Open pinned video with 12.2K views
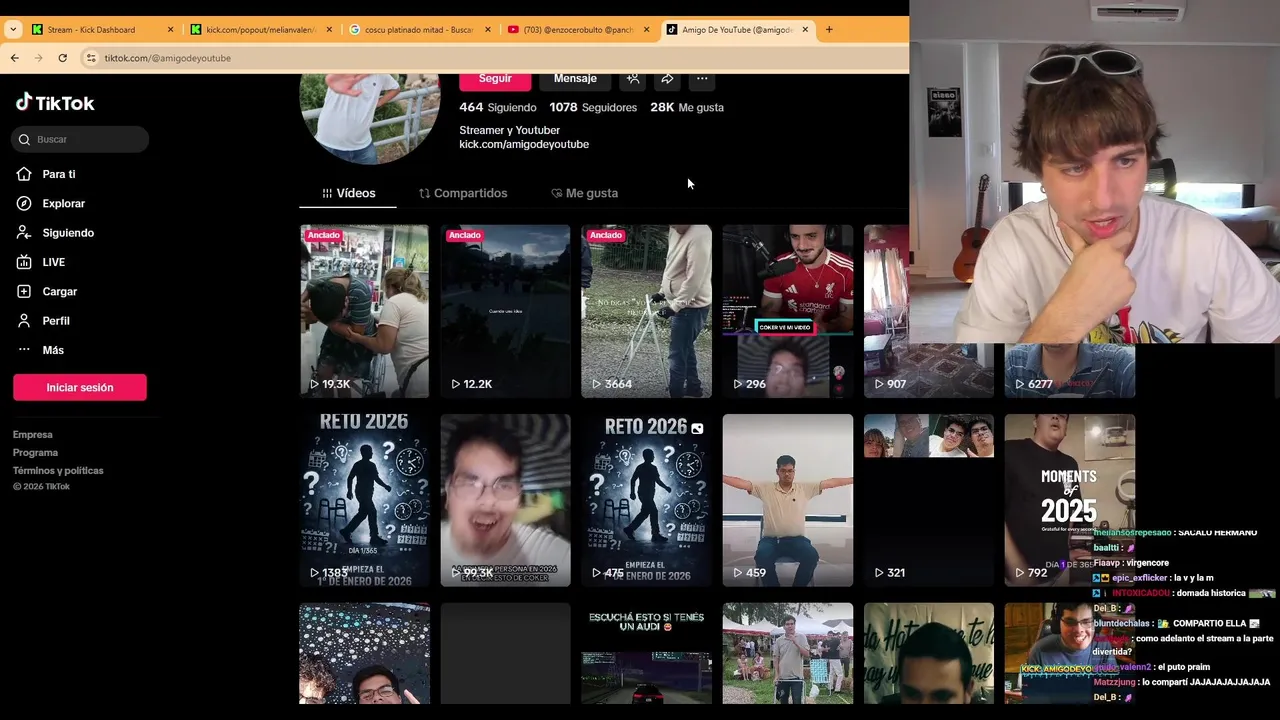1280x720 pixels. (x=506, y=311)
